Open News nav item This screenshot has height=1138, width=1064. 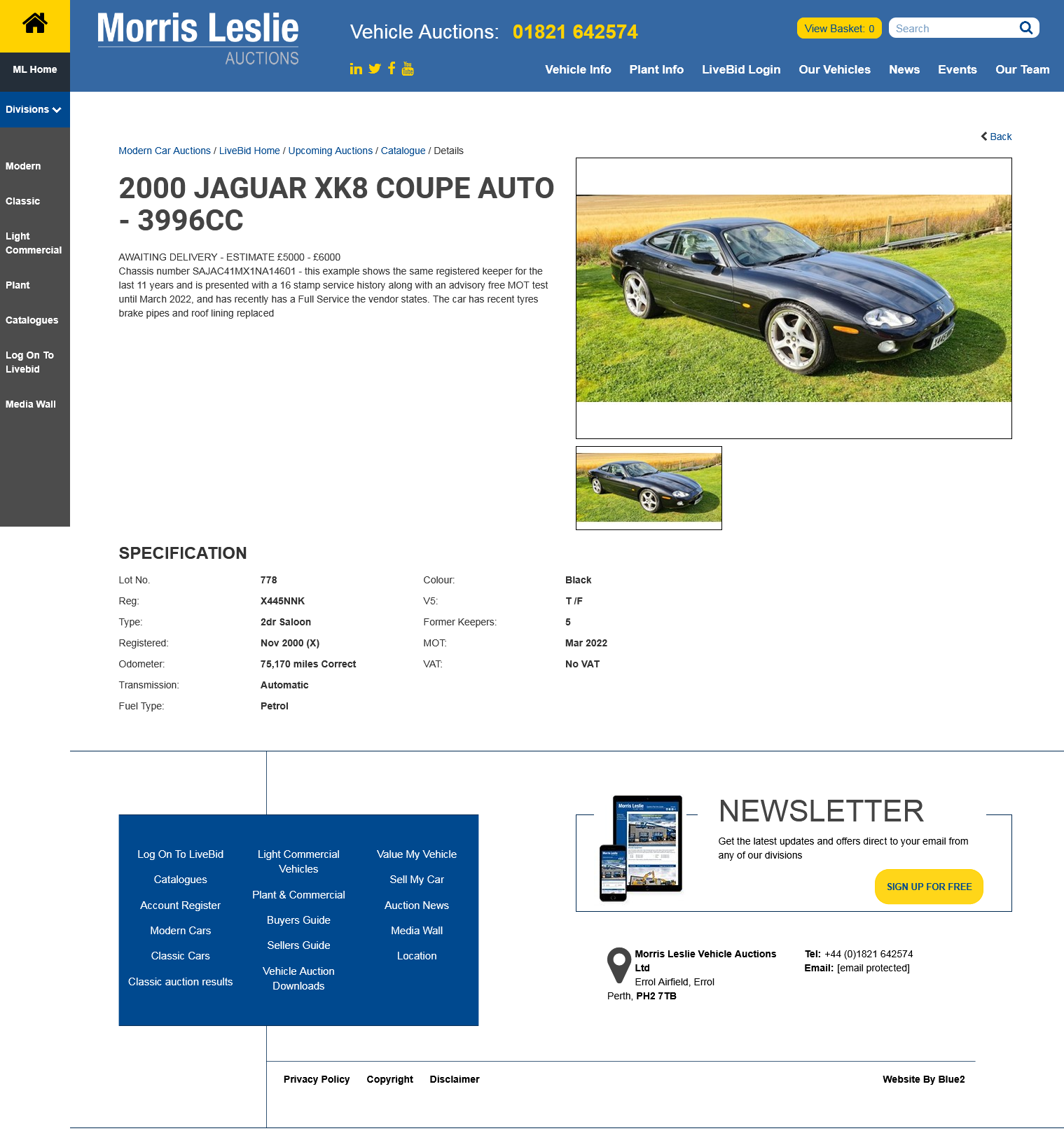pyautogui.click(x=904, y=69)
